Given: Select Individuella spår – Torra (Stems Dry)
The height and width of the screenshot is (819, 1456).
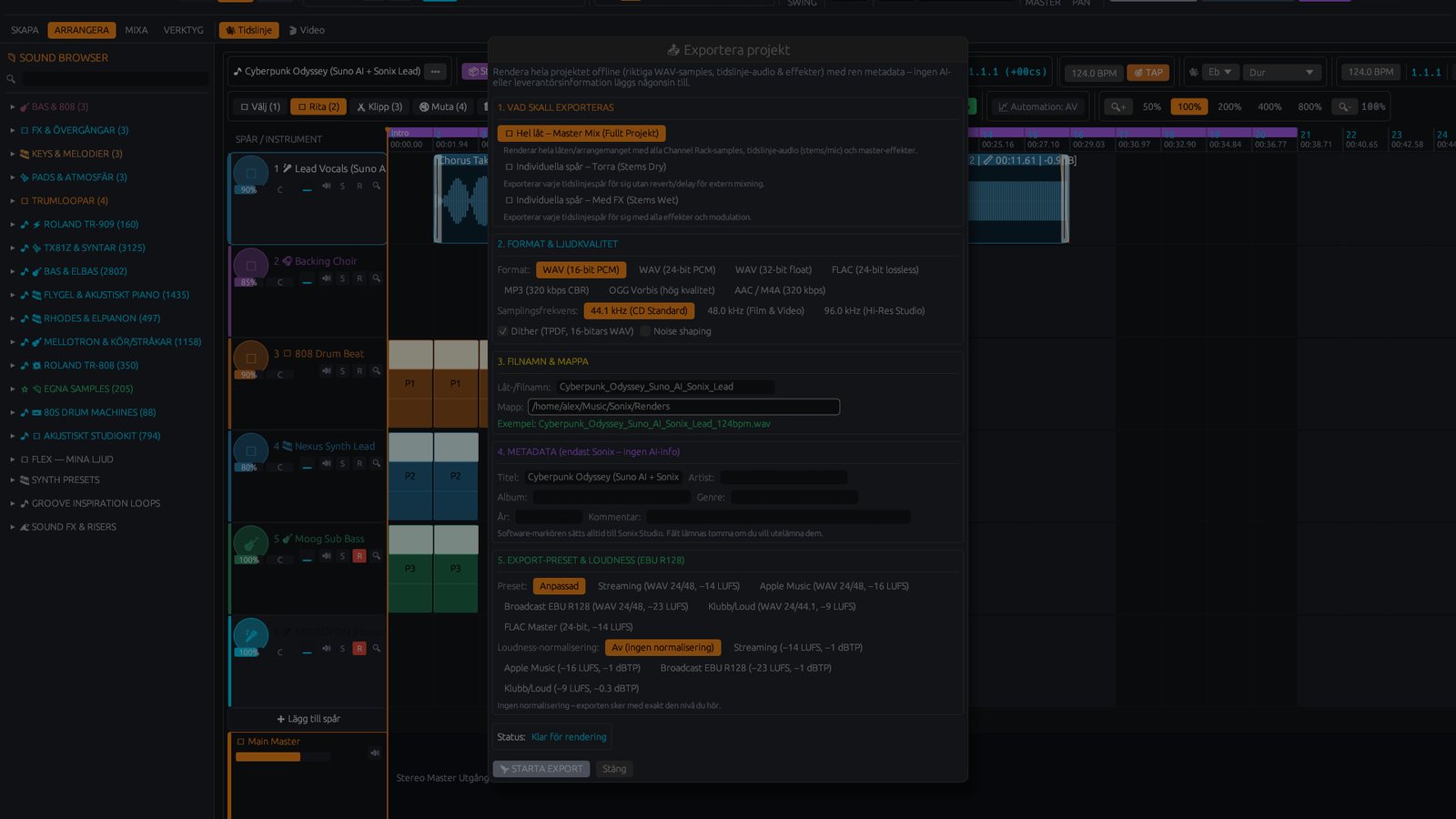Looking at the screenshot, I should click(586, 167).
